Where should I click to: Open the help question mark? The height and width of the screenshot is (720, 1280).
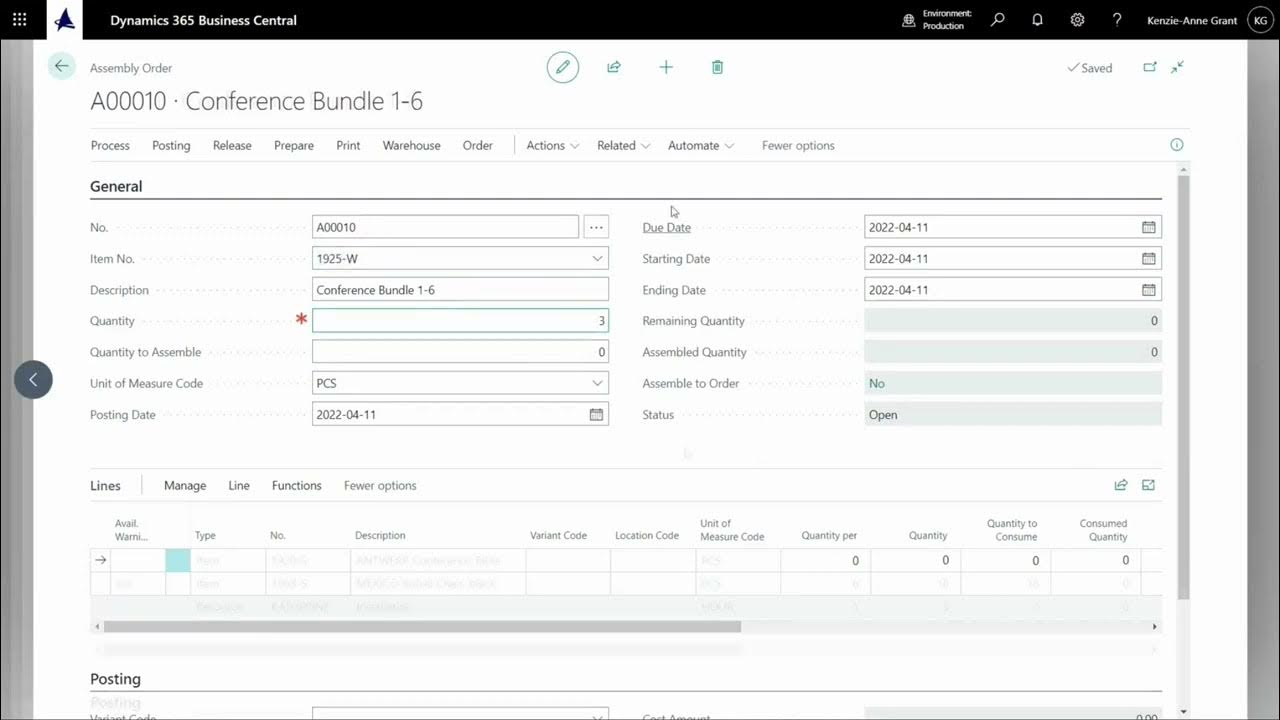pyautogui.click(x=1117, y=20)
